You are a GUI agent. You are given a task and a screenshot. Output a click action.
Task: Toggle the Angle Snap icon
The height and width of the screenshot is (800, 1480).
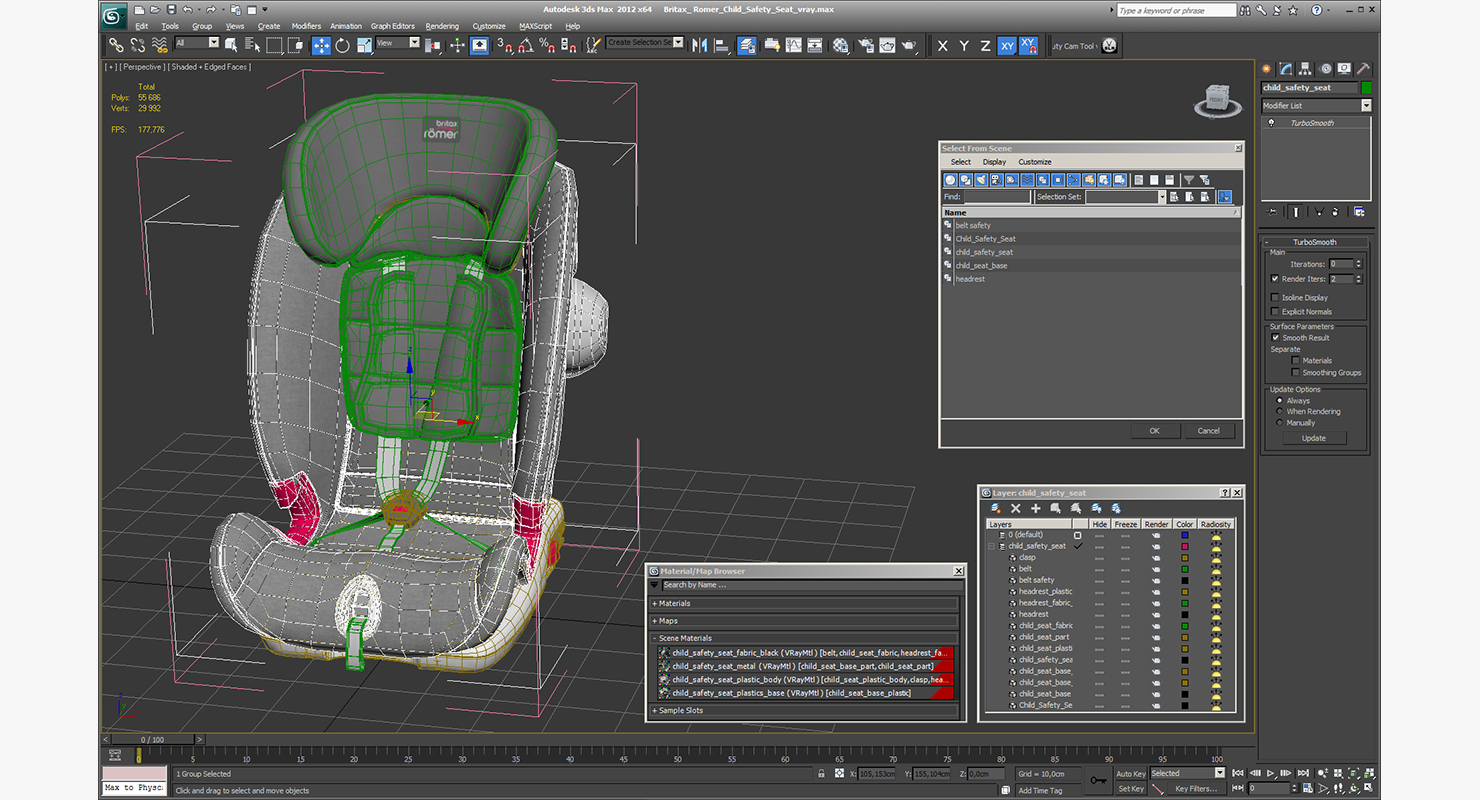[526, 45]
